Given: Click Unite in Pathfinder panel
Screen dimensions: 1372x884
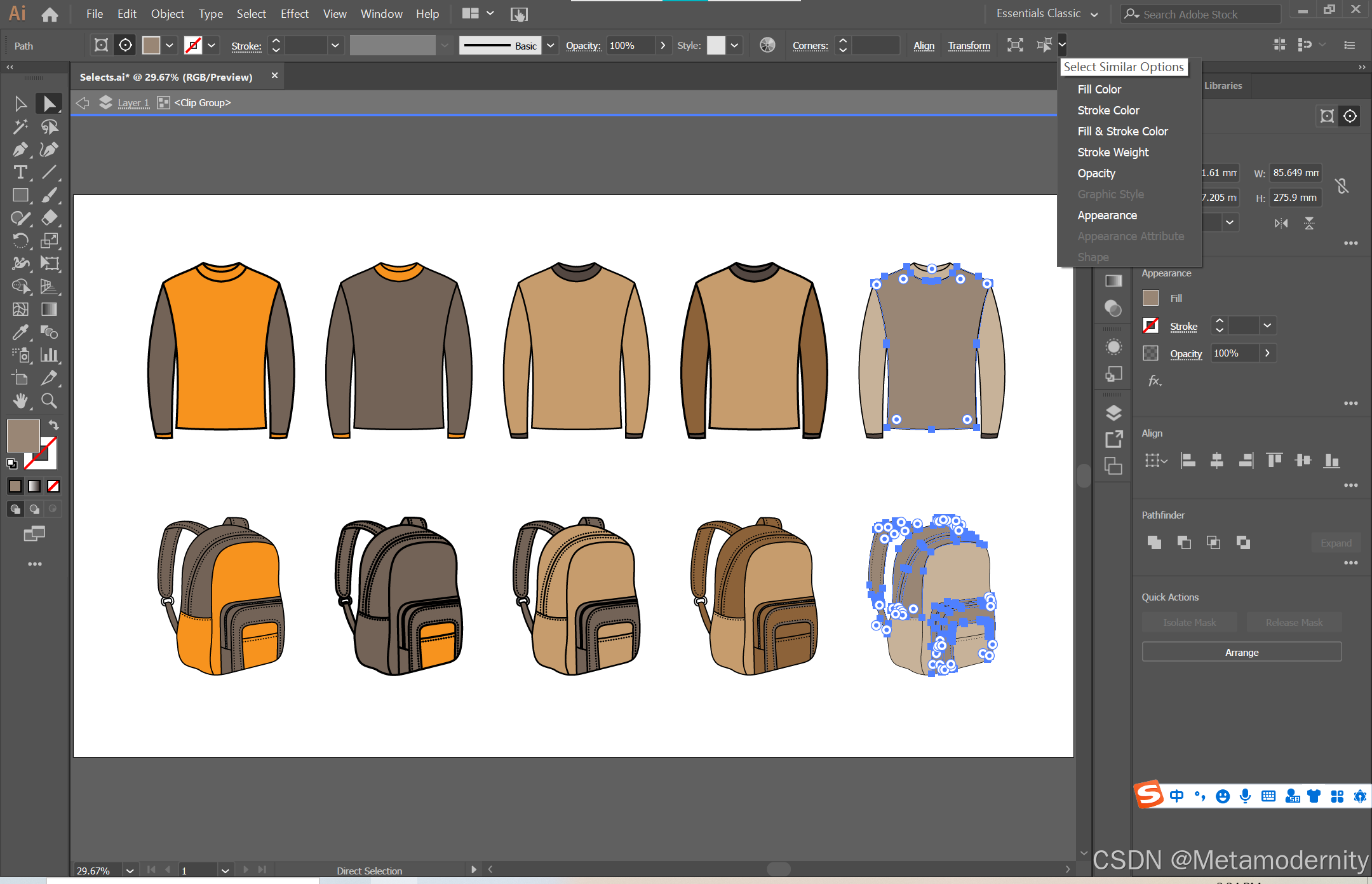Looking at the screenshot, I should pyautogui.click(x=1154, y=542).
